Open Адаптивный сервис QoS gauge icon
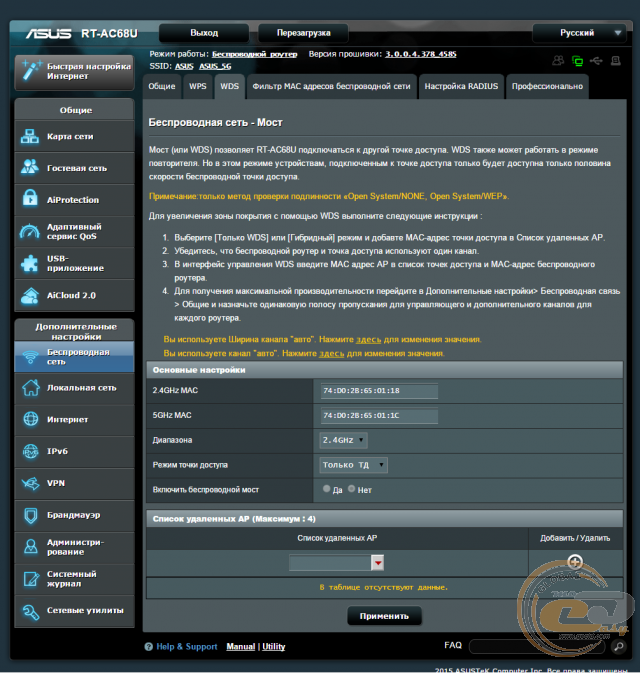 pos(29,231)
